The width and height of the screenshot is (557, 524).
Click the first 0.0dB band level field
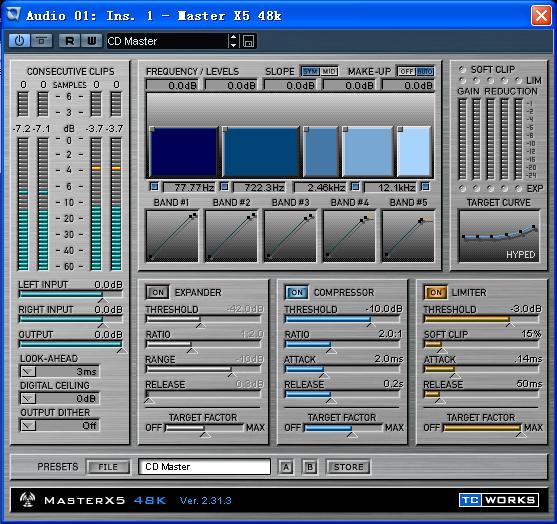tap(172, 85)
